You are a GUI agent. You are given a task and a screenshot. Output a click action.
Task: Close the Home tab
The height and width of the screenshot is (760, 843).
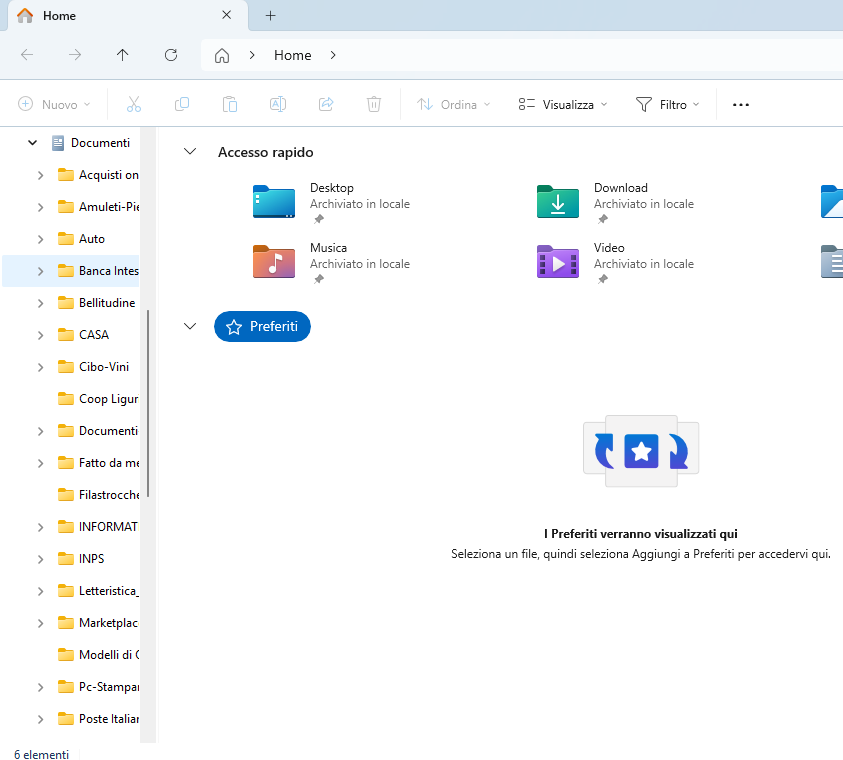pyautogui.click(x=226, y=15)
